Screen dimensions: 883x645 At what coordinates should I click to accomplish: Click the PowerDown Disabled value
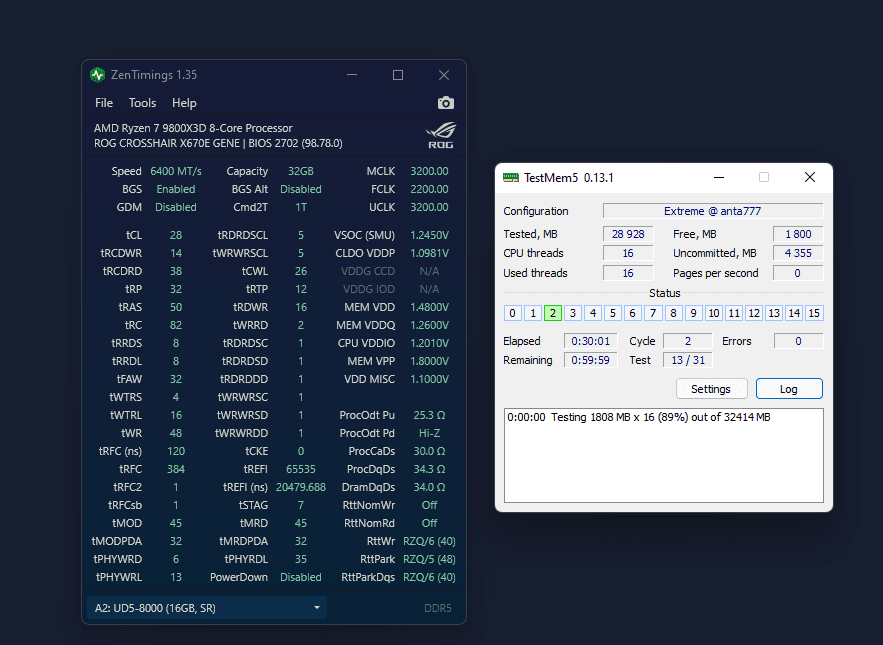[301, 577]
